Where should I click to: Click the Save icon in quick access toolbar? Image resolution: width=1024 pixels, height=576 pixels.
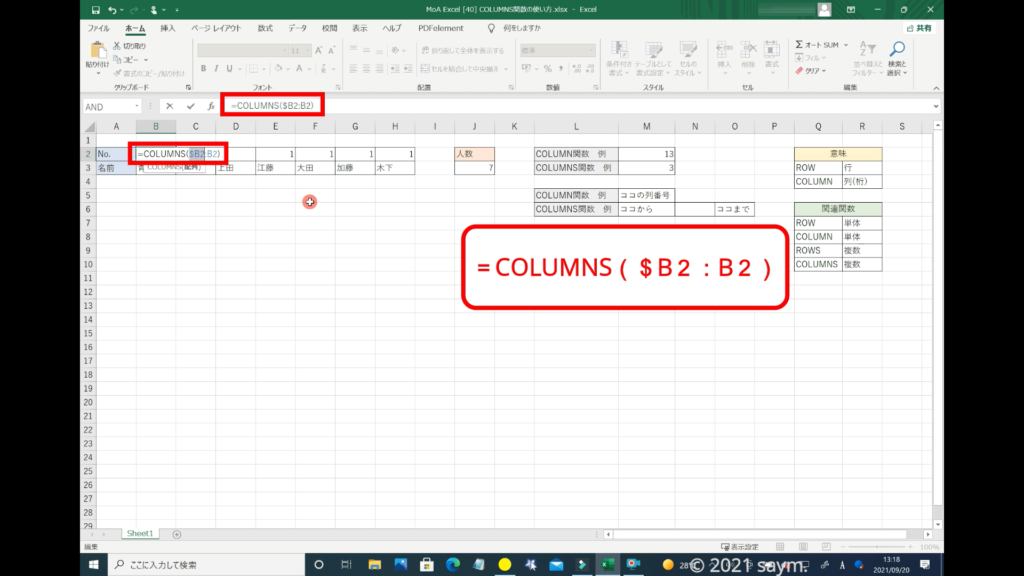pos(93,10)
